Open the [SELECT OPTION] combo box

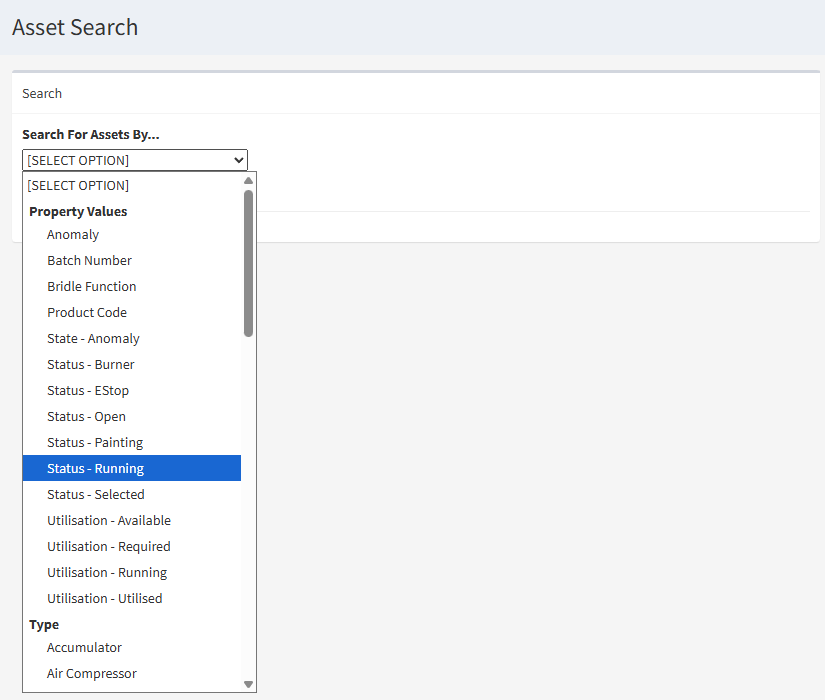pyautogui.click(x=135, y=160)
